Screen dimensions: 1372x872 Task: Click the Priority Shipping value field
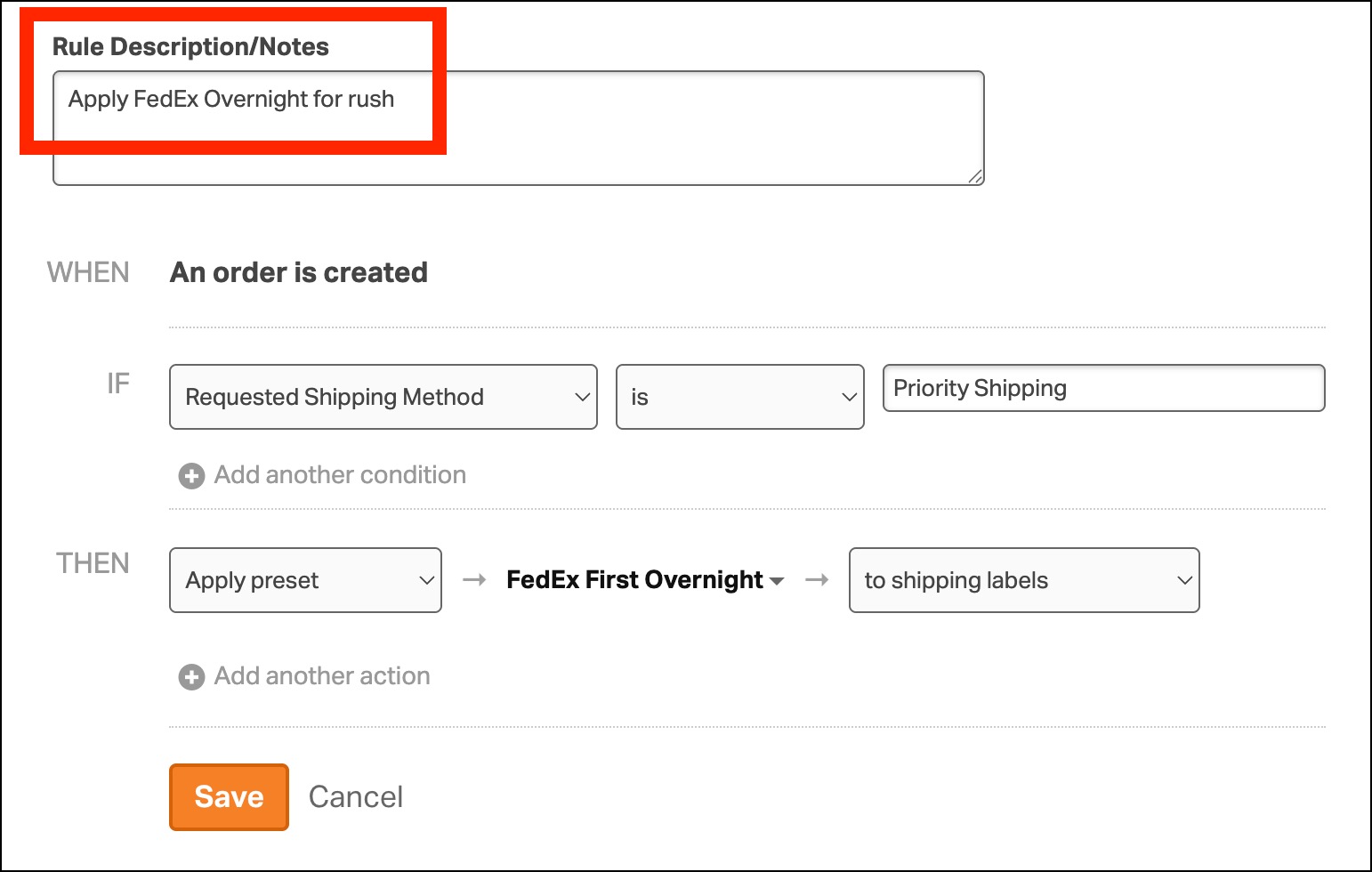(1103, 388)
